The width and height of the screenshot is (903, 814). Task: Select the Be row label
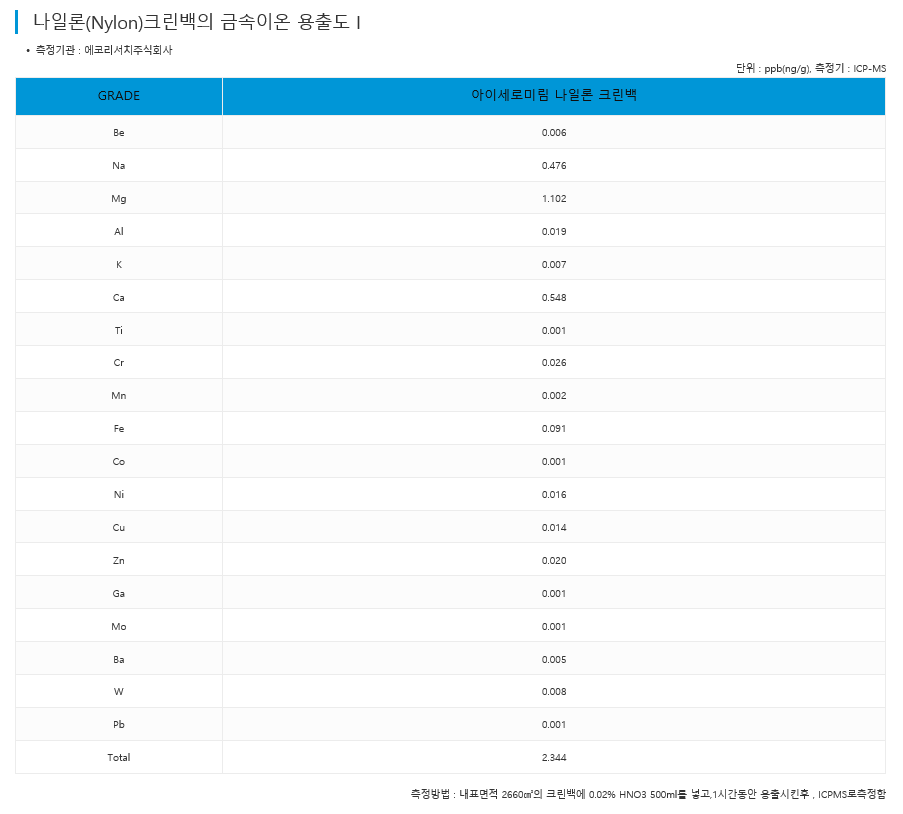119,132
